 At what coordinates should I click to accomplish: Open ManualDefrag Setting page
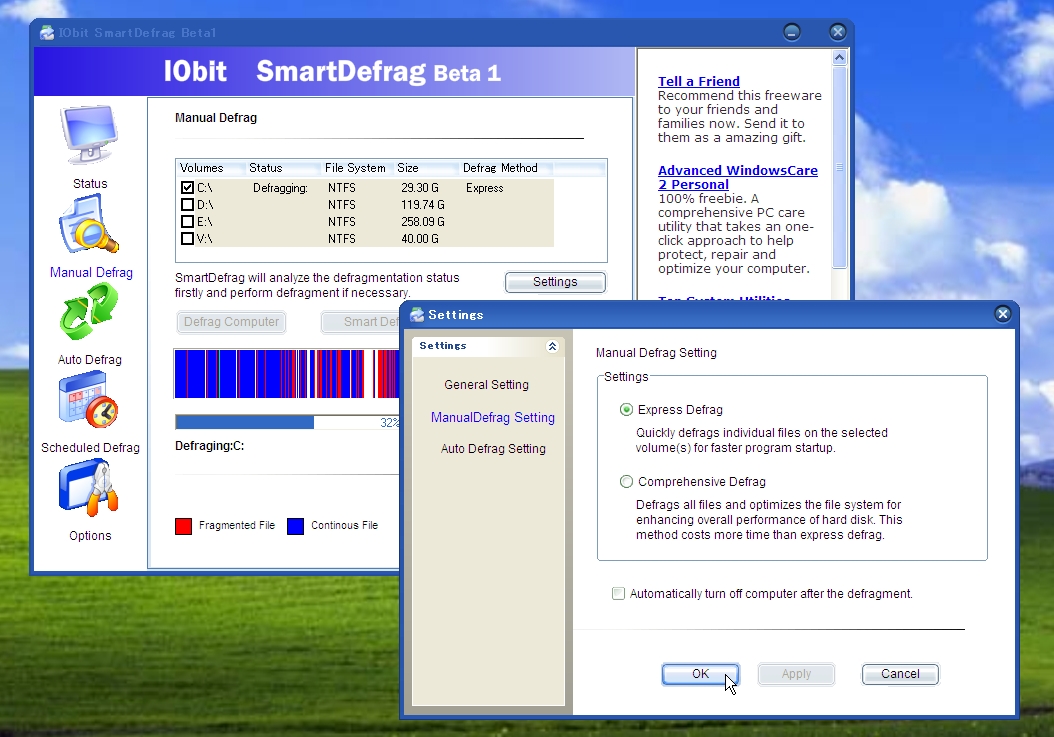(x=493, y=418)
